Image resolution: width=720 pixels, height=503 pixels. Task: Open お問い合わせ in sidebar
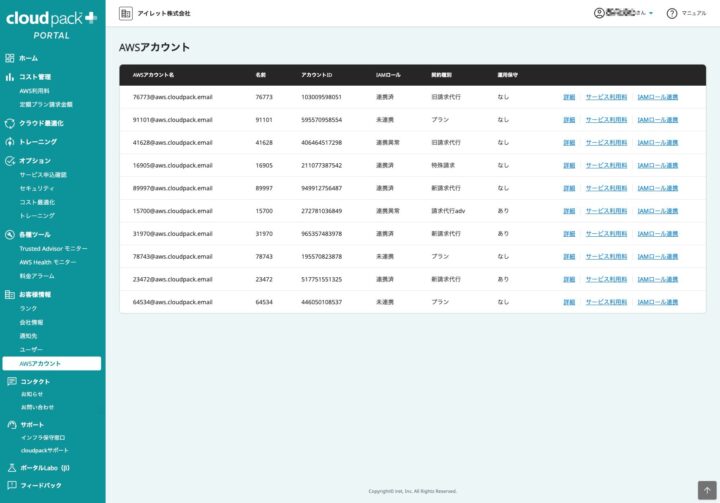[x=37, y=407]
